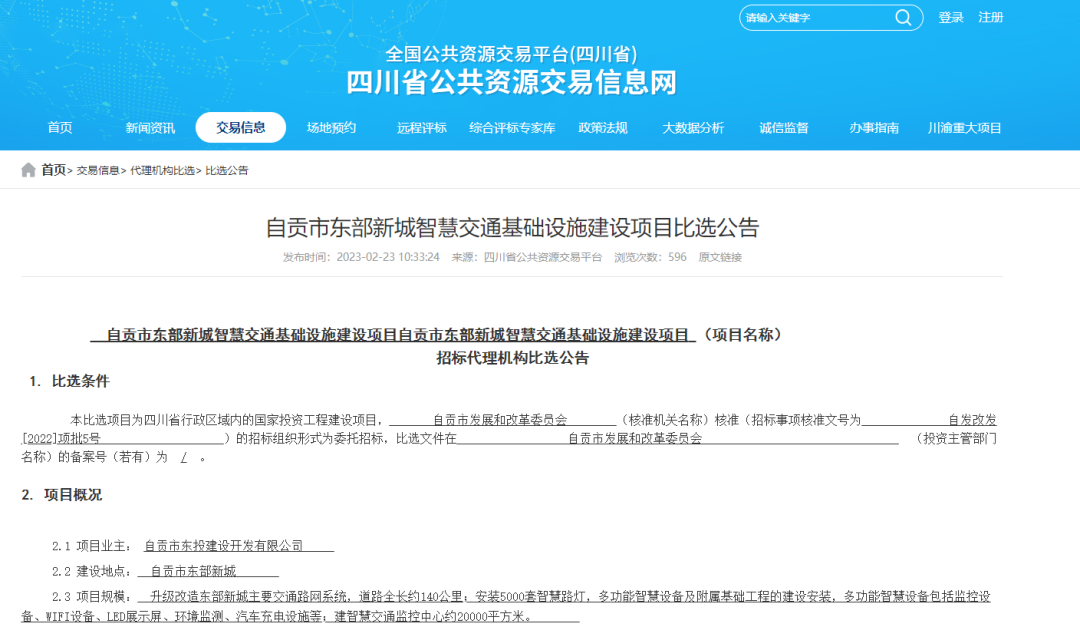Click 比选公告 breadcrumb link
Screen dimensions: 1080x627
227,170
